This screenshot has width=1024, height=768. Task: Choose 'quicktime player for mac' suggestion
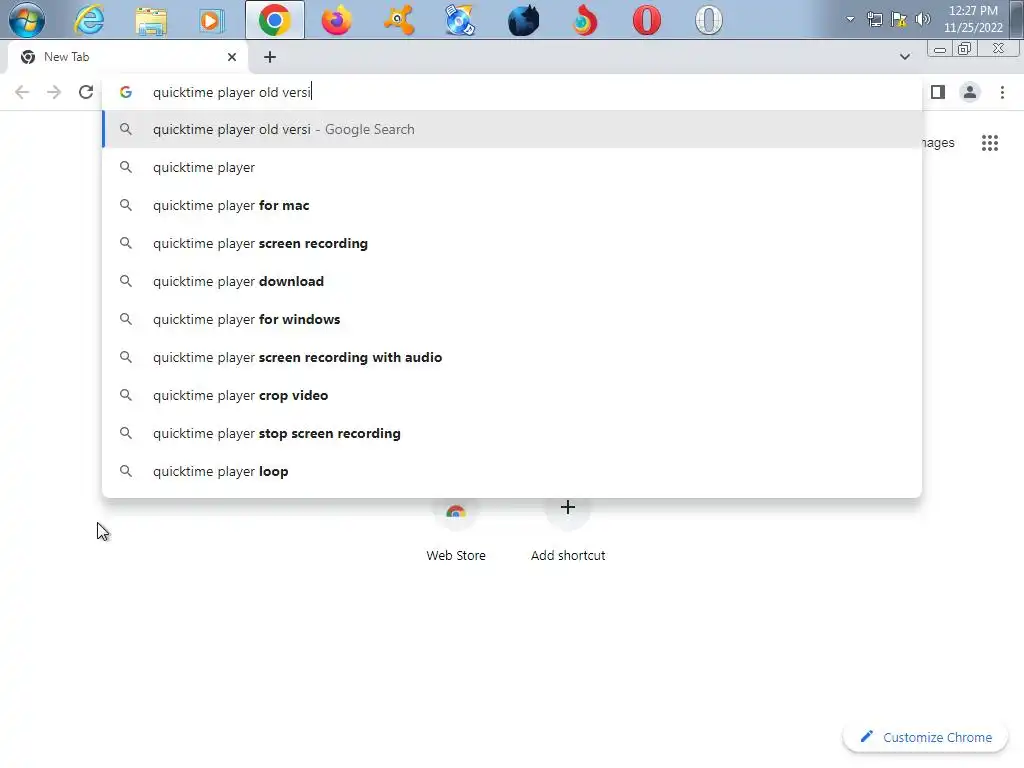[x=512, y=205]
